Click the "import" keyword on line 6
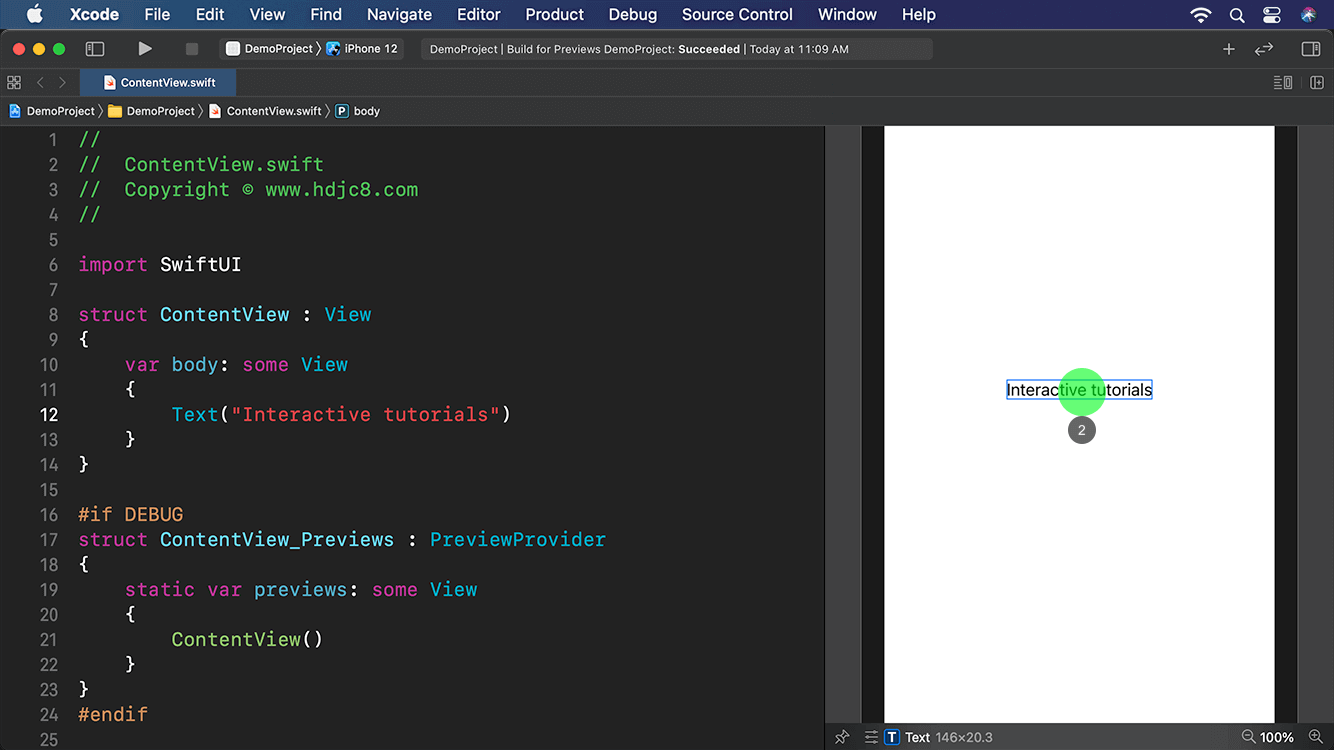Screen dimensions: 1334x750 tap(113, 265)
